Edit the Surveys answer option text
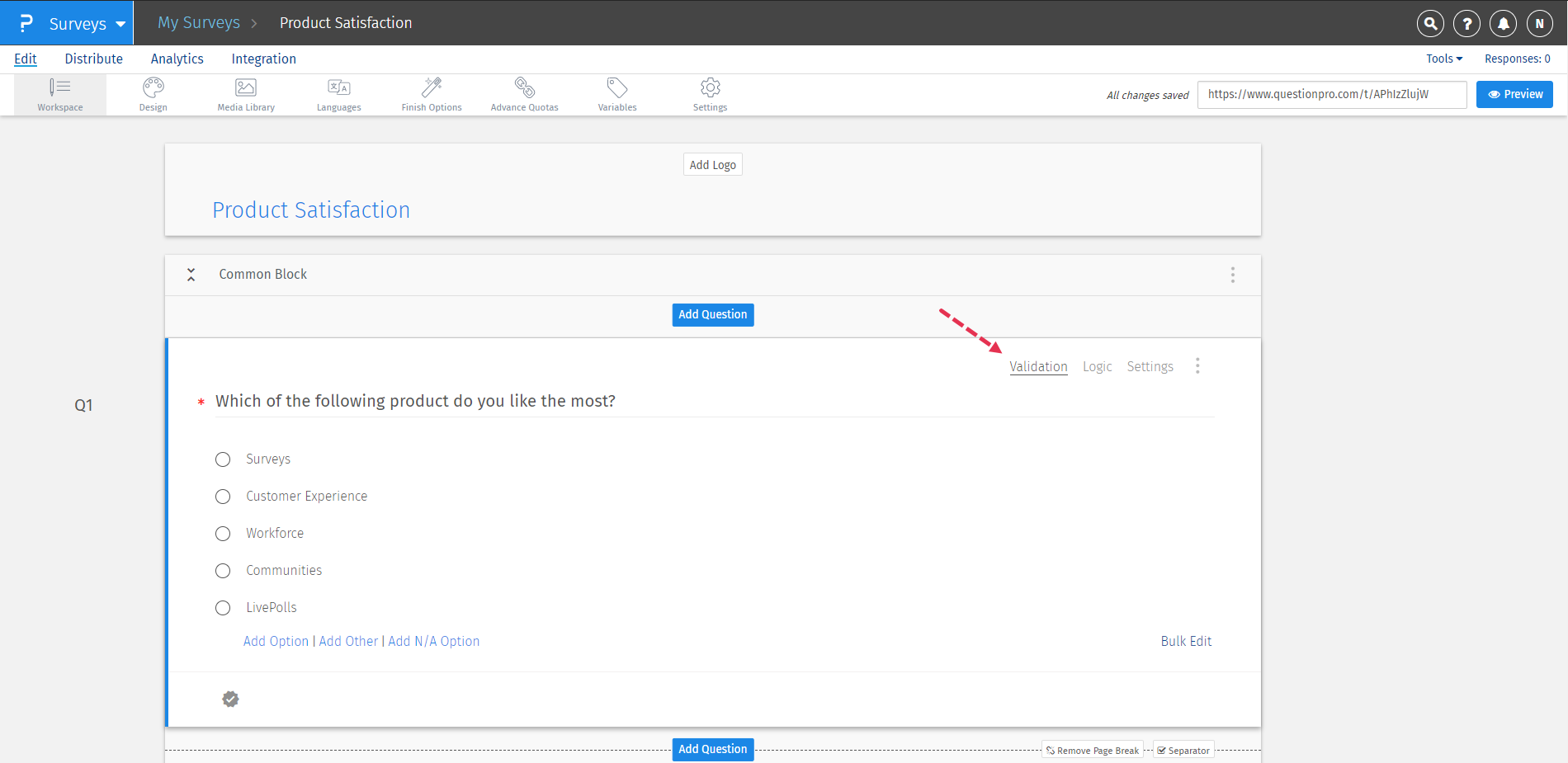The height and width of the screenshot is (763, 1568). click(268, 459)
